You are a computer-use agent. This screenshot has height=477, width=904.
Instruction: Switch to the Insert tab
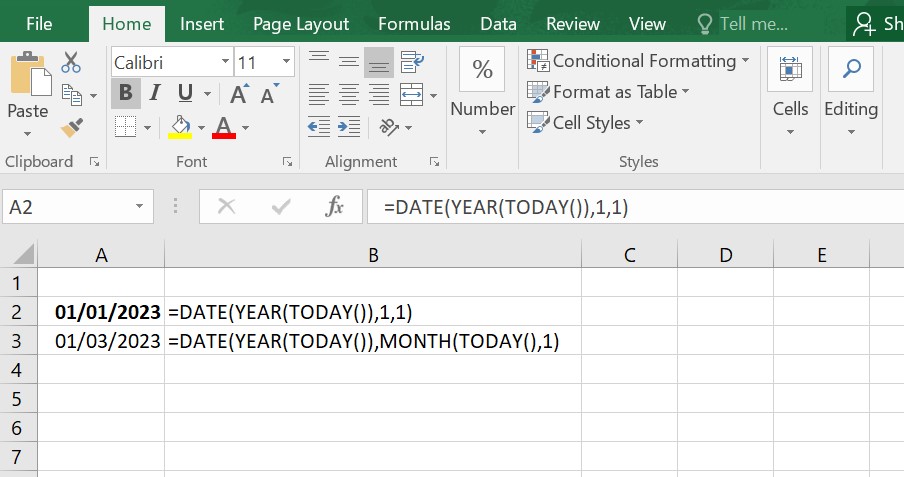(202, 24)
